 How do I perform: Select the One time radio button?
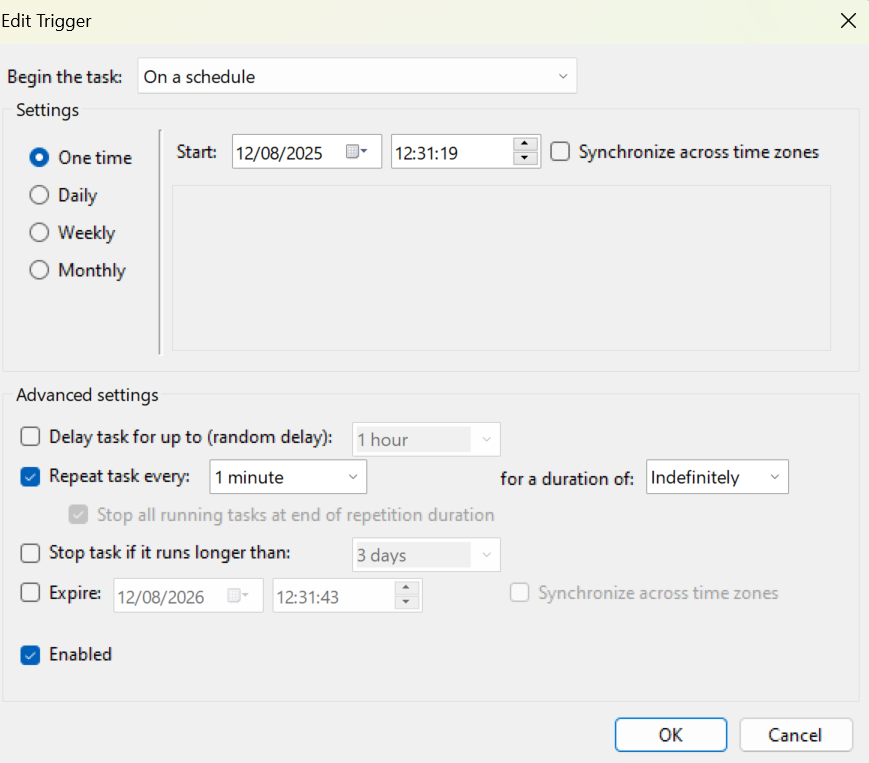[x=40, y=157]
